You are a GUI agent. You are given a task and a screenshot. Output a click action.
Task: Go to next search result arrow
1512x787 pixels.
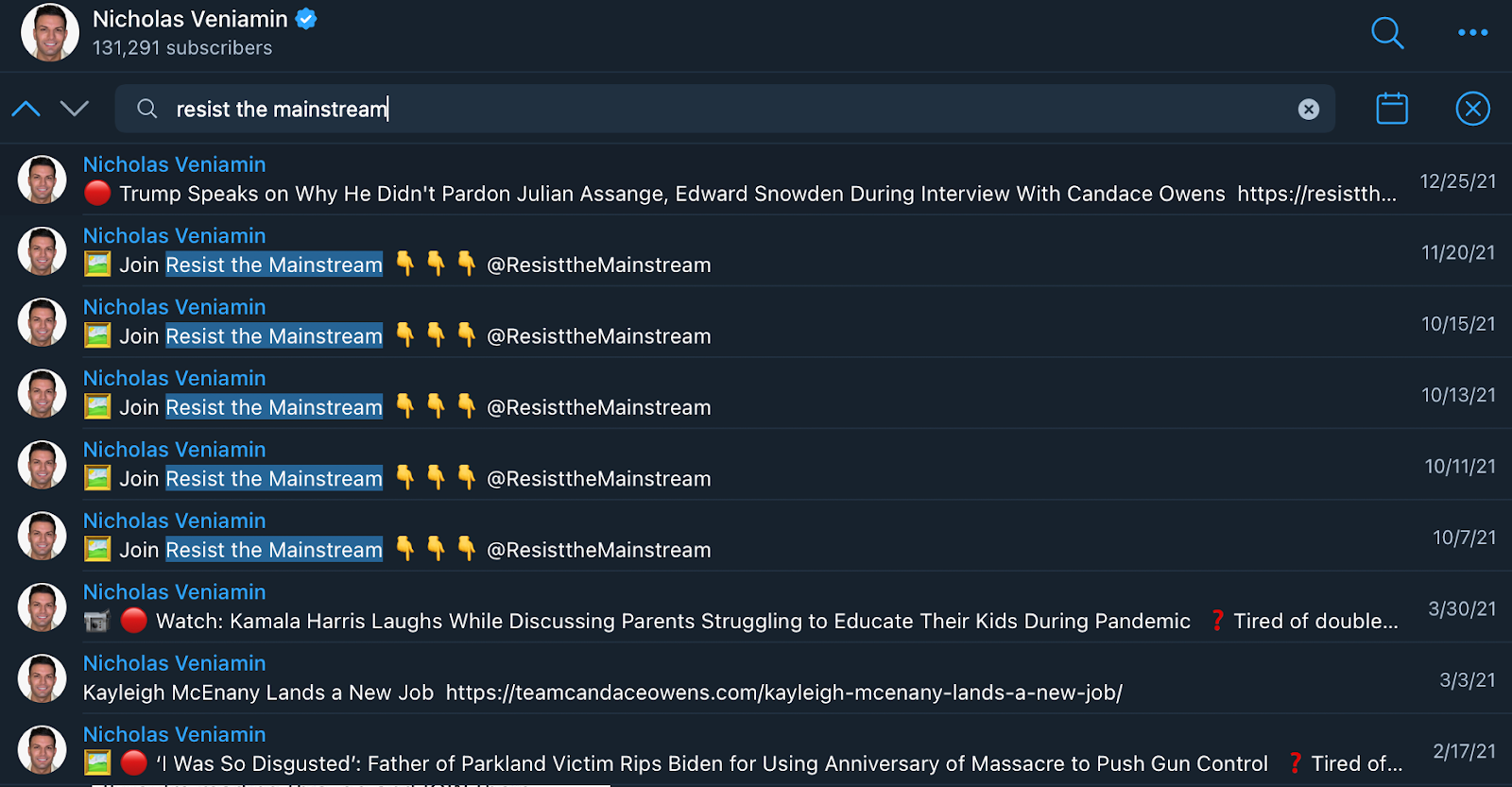tap(75, 109)
